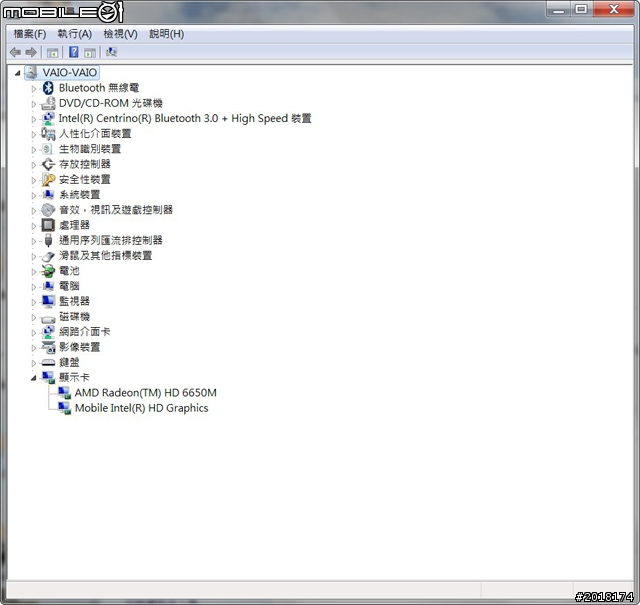Screen dimensions: 640x605
Task: Click the Intel Centrino Bluetooth device icon
Action: pos(48,118)
